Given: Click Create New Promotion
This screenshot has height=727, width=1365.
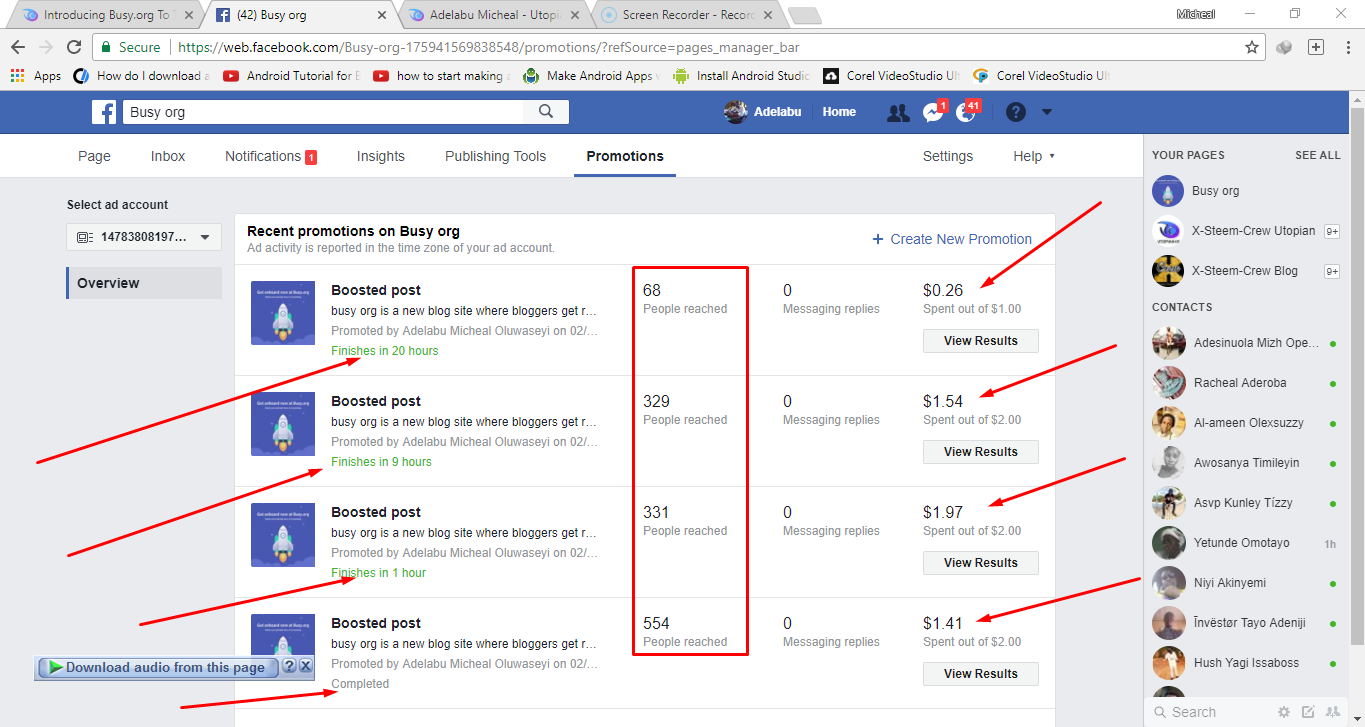Looking at the screenshot, I should [x=952, y=239].
